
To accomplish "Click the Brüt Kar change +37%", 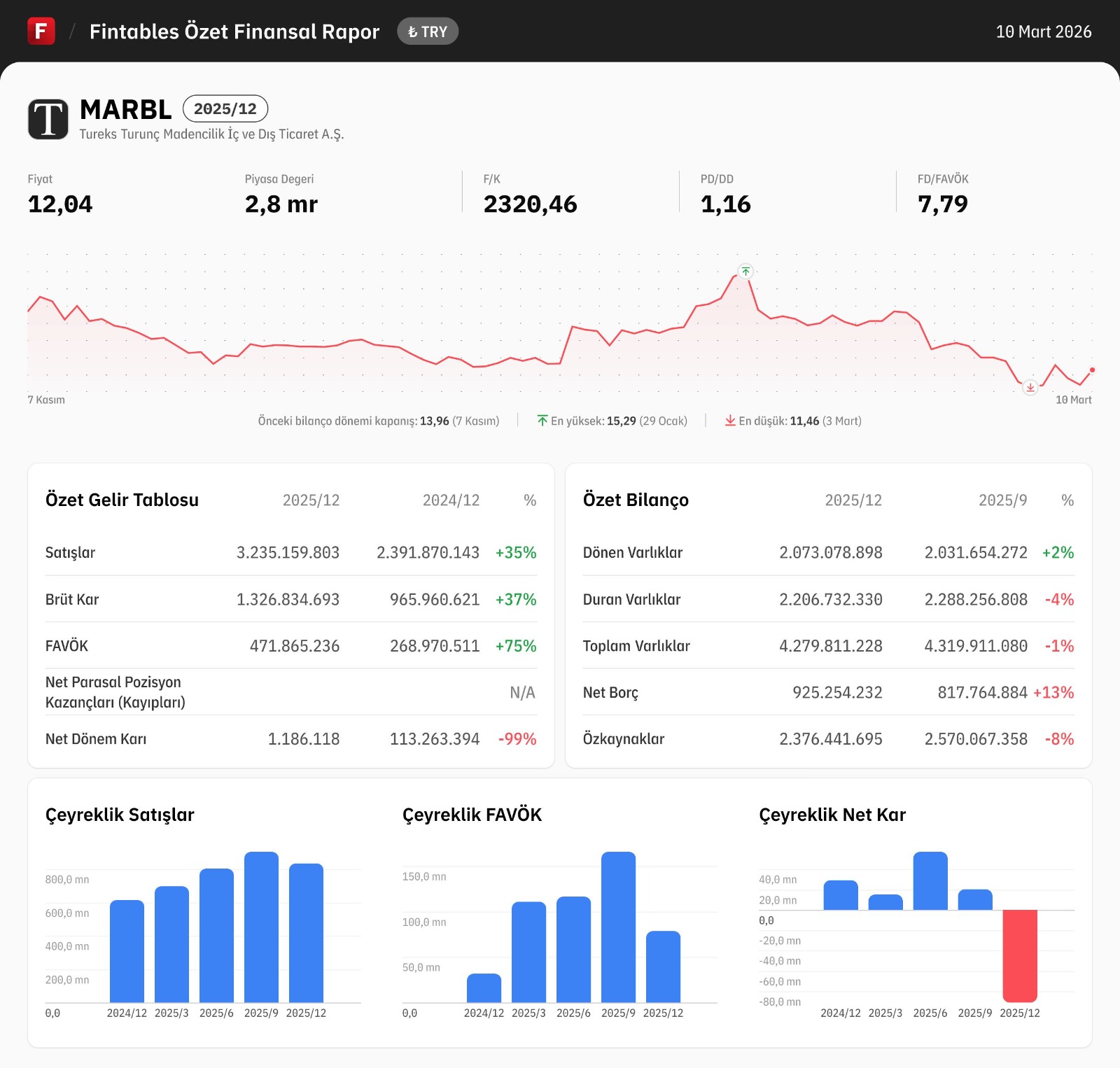I will pos(516,599).
